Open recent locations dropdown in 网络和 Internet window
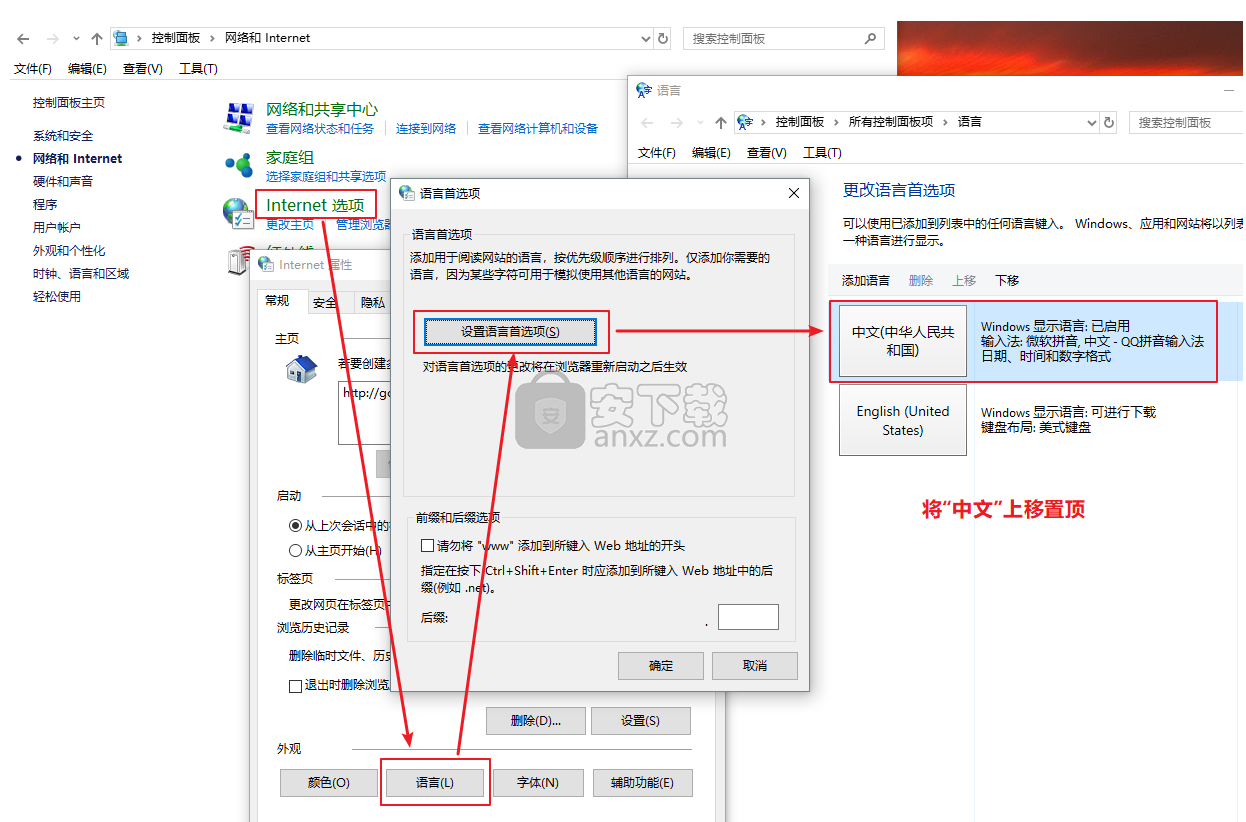 (76, 39)
